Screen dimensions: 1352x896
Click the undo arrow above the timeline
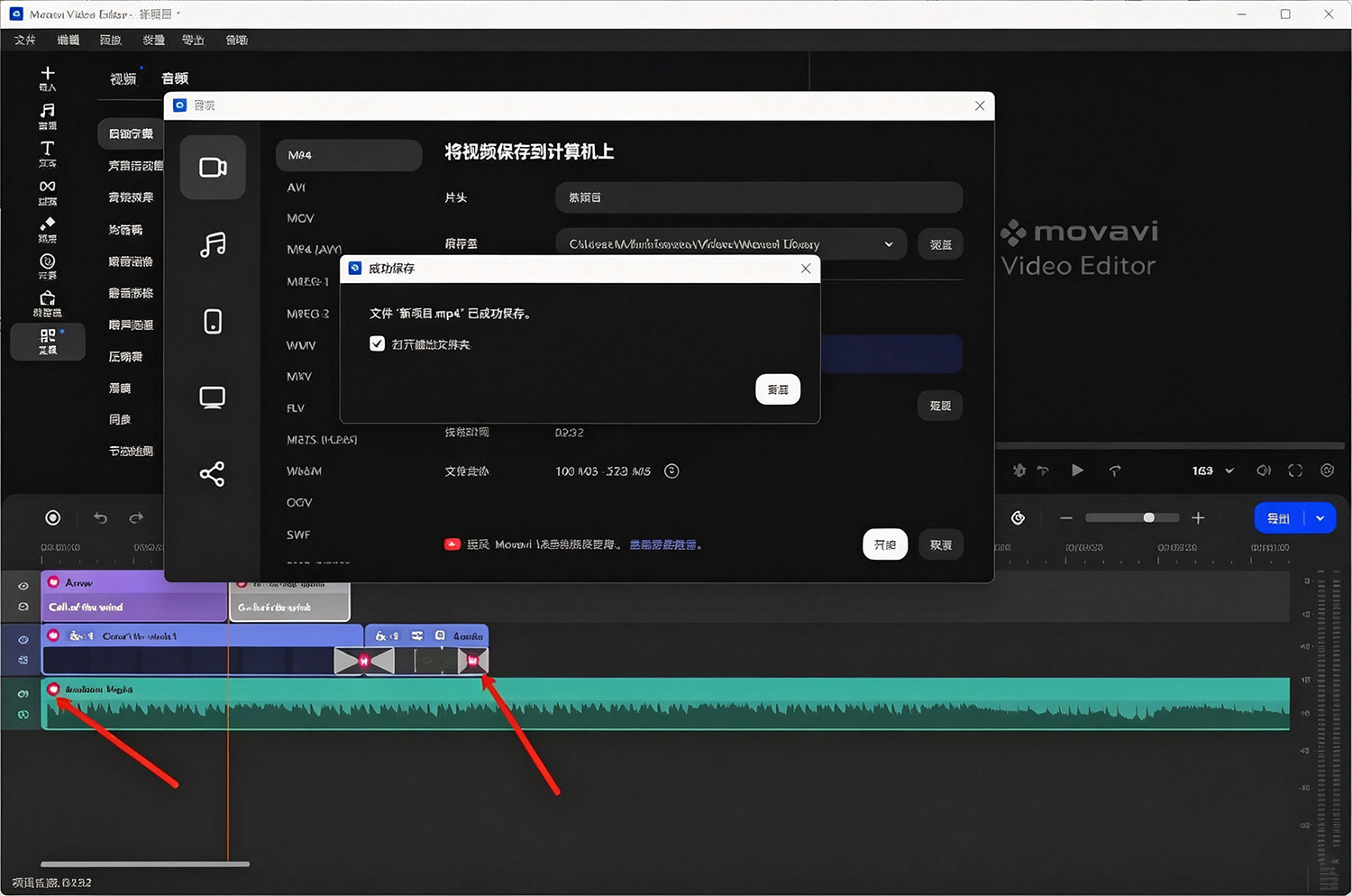[x=100, y=517]
